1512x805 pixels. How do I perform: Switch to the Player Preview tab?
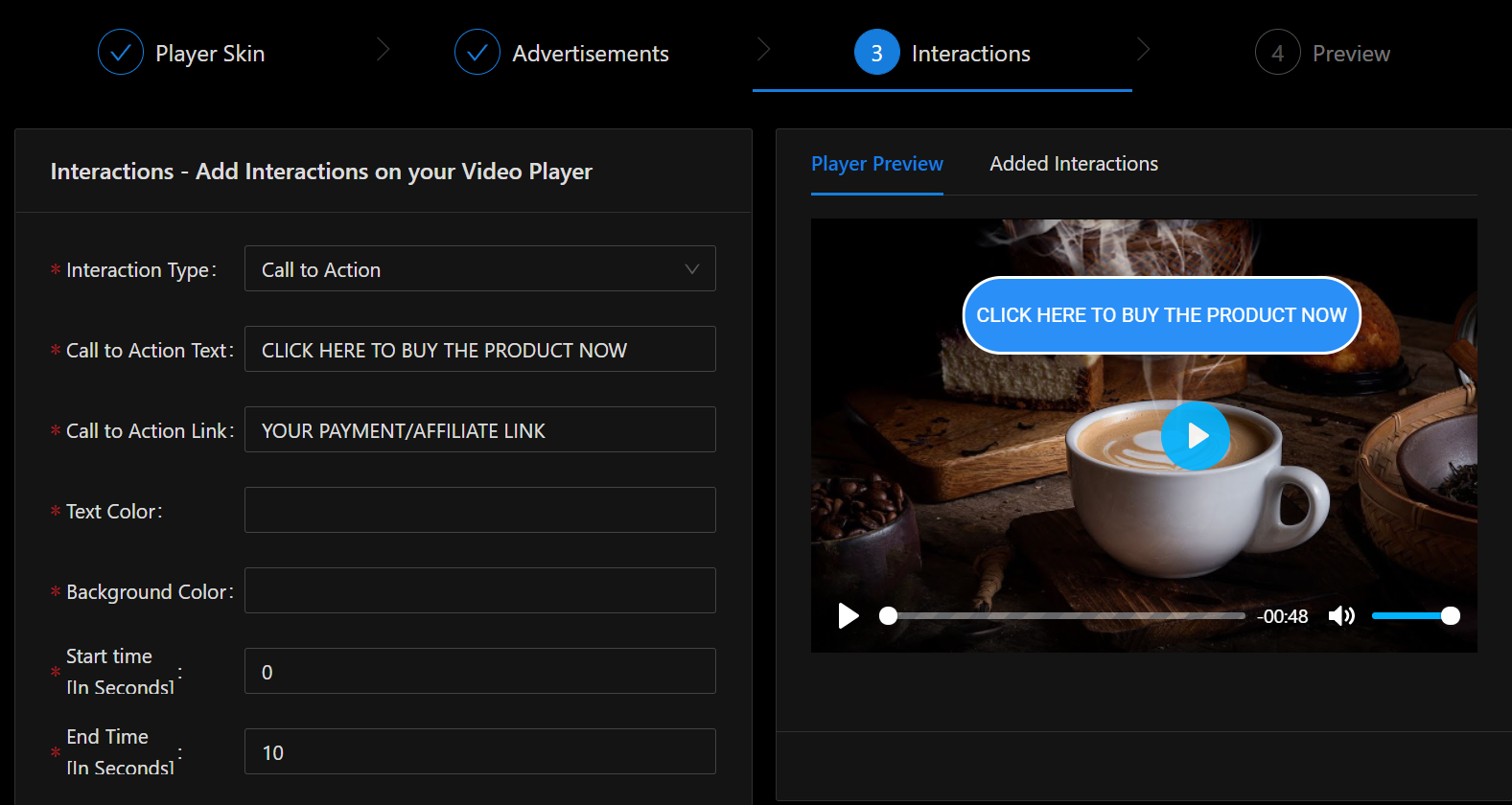pos(877,164)
